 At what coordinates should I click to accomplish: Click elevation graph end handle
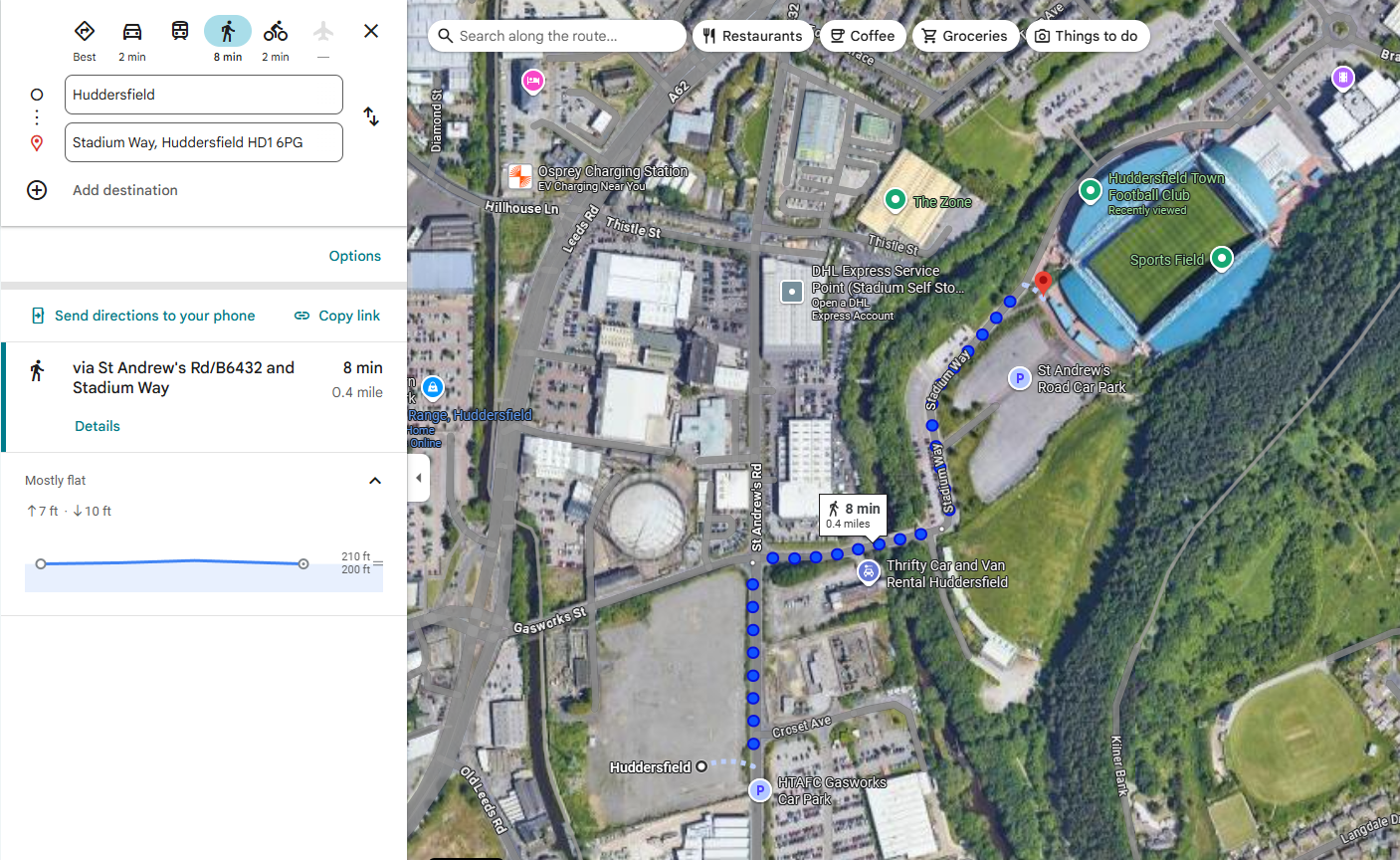point(303,564)
